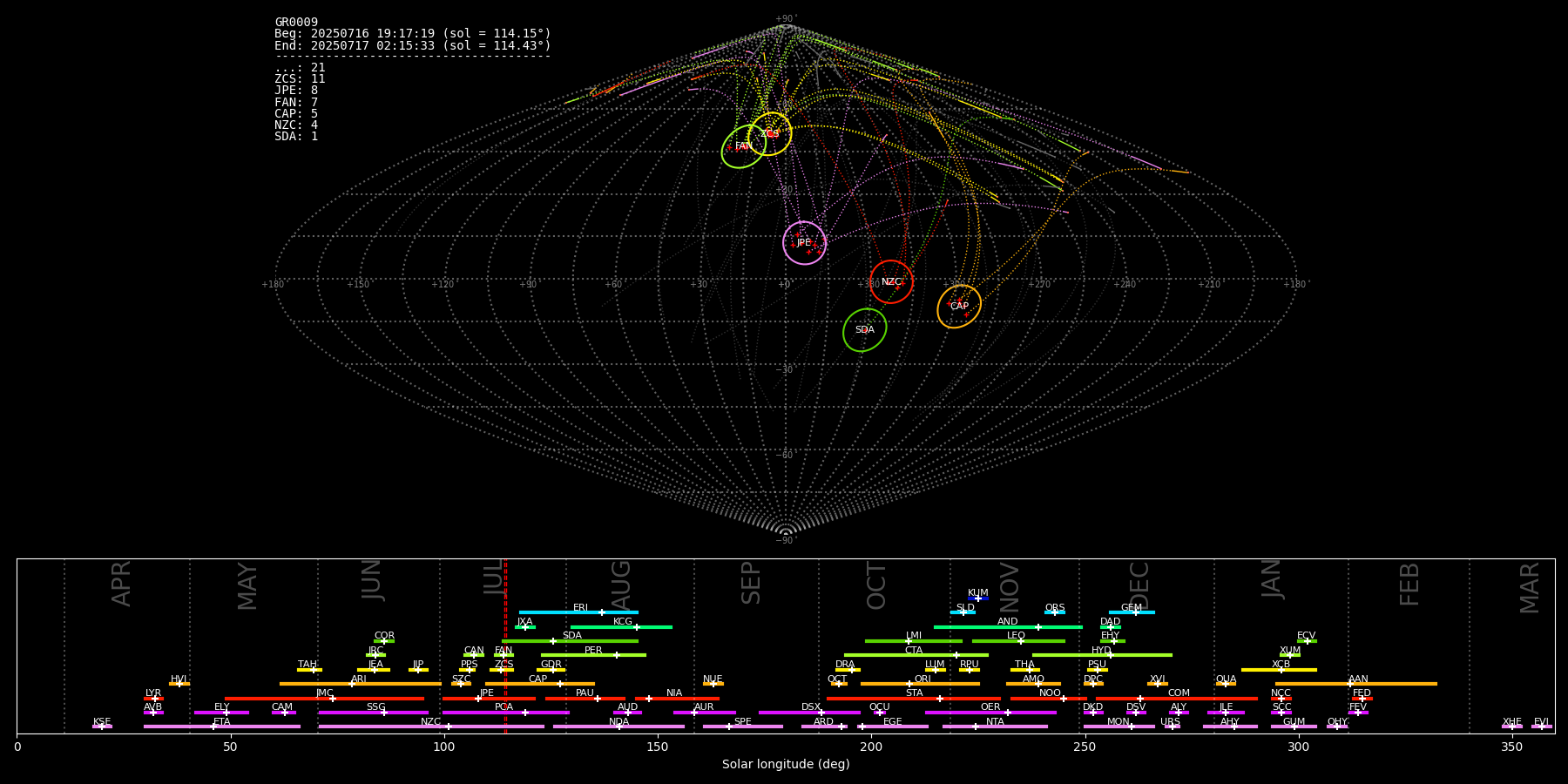Click the FAN radiant circle on the sky map

pyautogui.click(x=744, y=146)
